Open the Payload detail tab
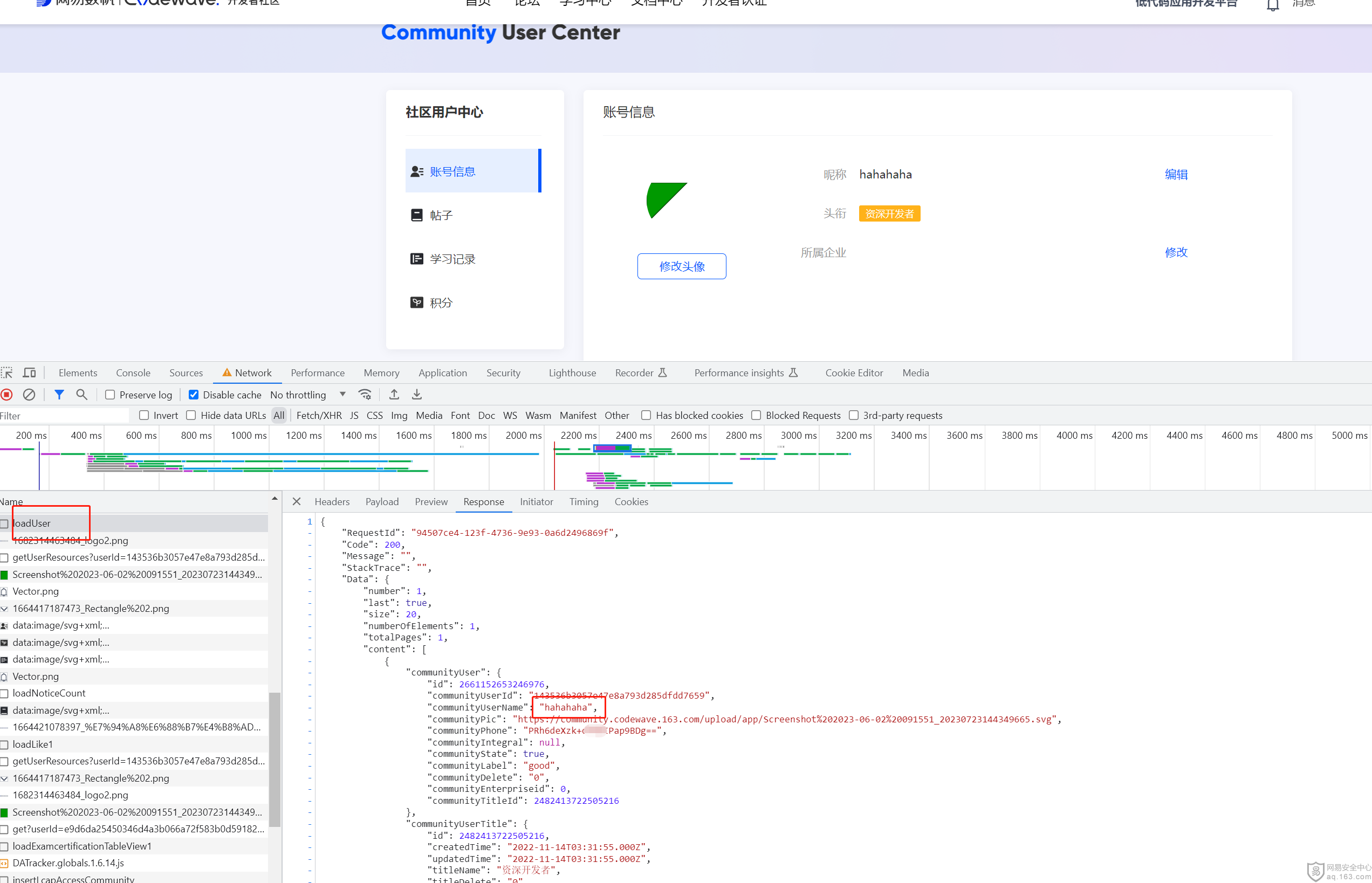The height and width of the screenshot is (883, 1372). [x=382, y=502]
